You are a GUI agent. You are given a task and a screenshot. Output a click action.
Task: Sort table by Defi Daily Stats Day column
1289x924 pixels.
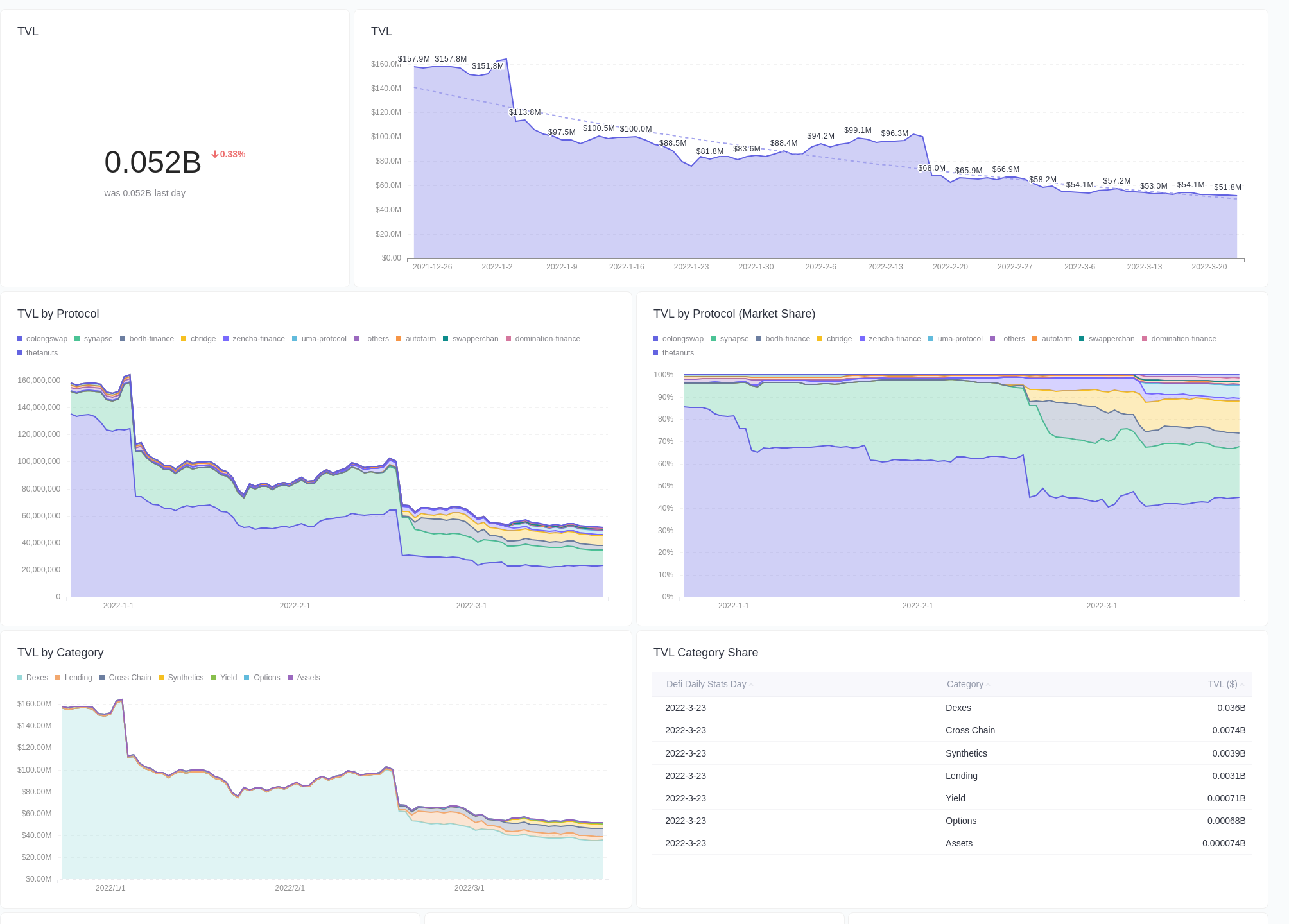pos(706,684)
